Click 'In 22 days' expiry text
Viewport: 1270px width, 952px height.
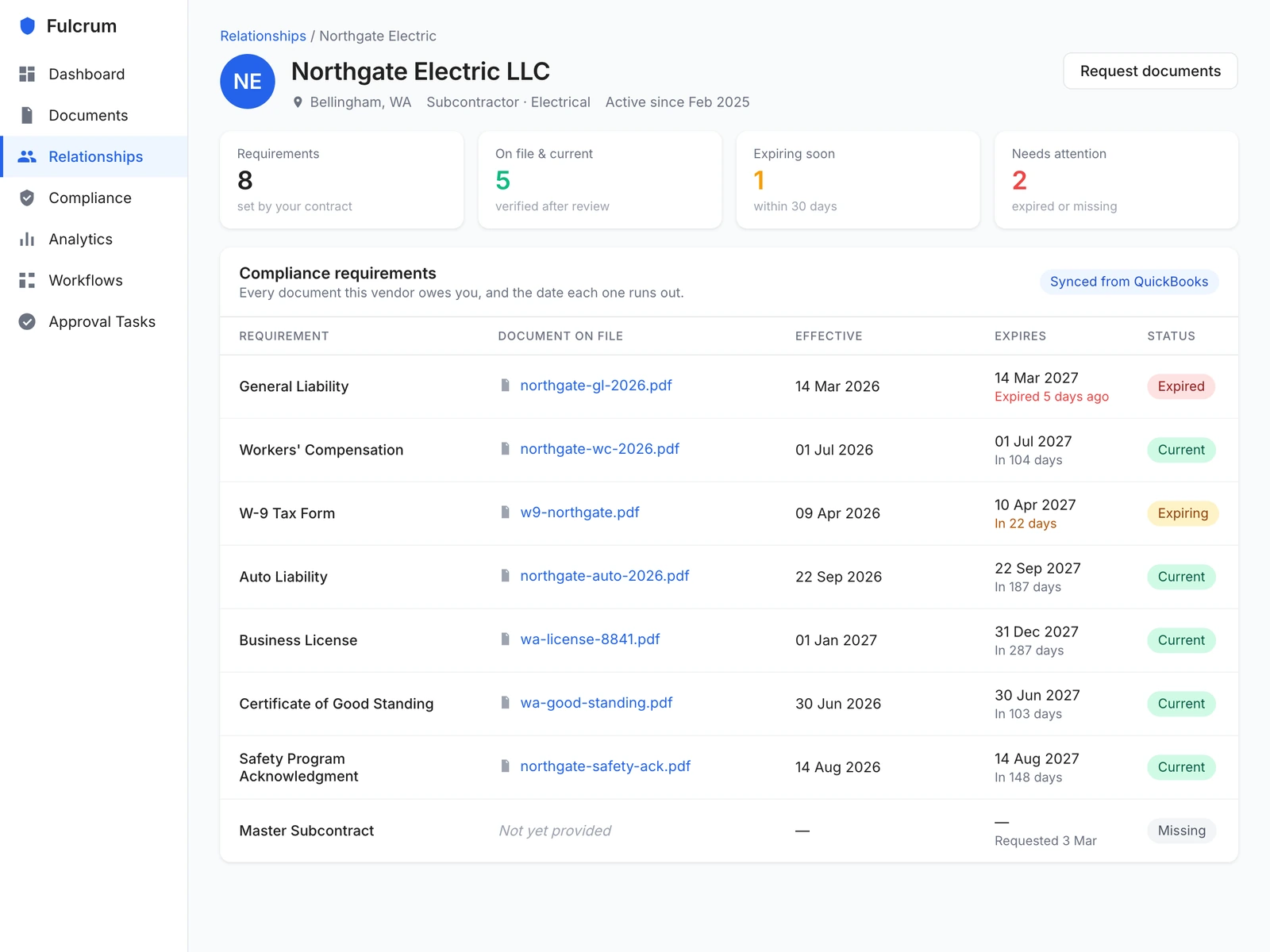coord(1026,524)
